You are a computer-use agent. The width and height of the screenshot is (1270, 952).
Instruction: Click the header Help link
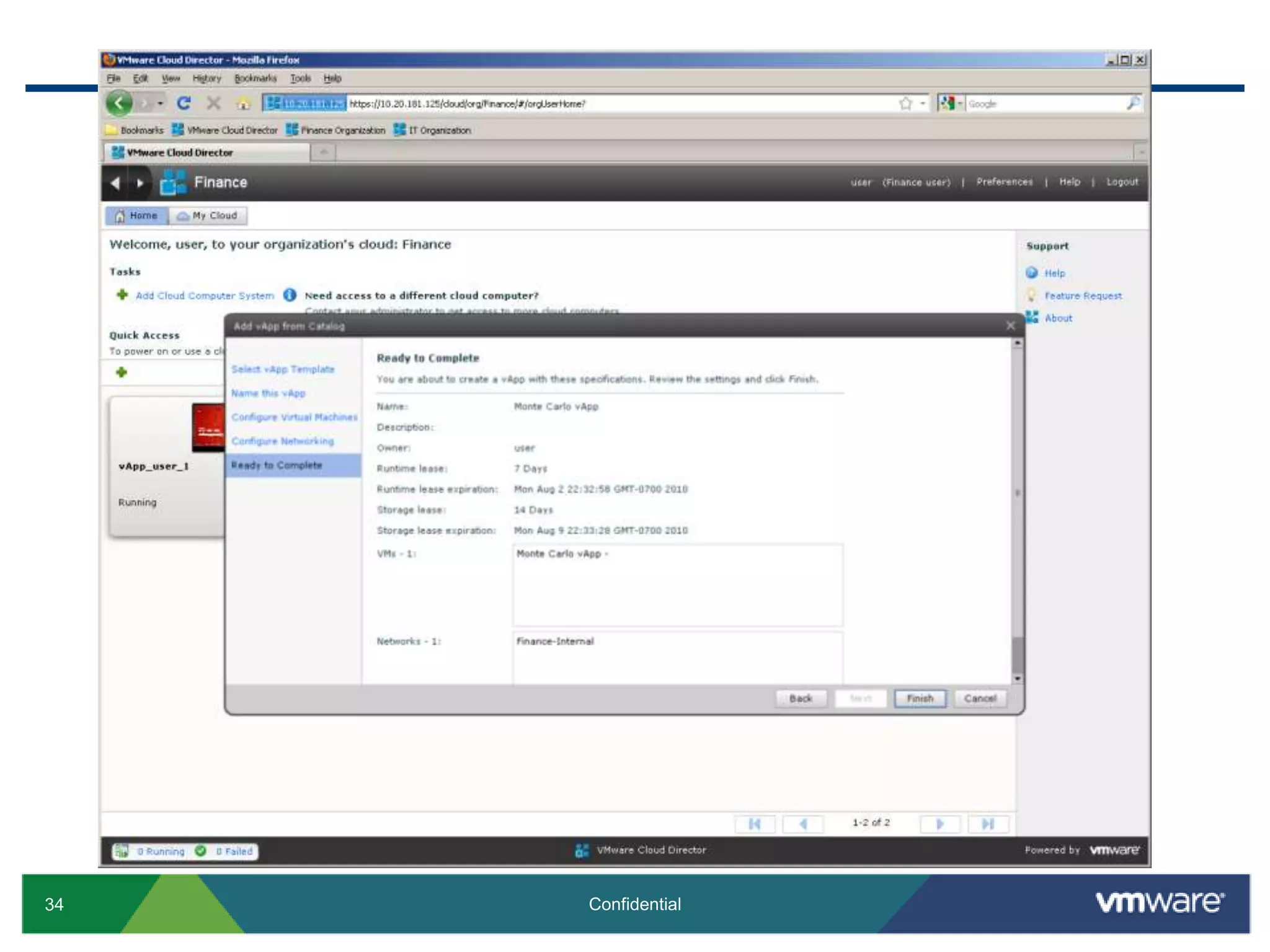pos(1070,182)
